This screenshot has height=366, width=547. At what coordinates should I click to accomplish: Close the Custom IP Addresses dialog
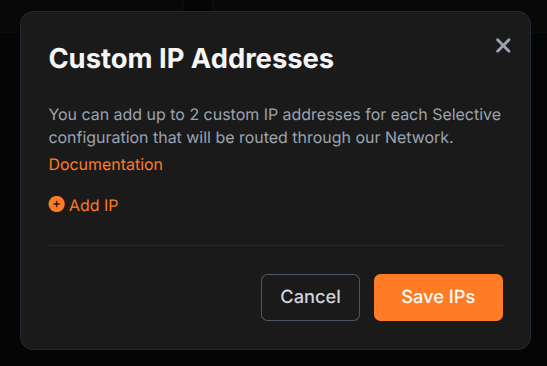[503, 46]
